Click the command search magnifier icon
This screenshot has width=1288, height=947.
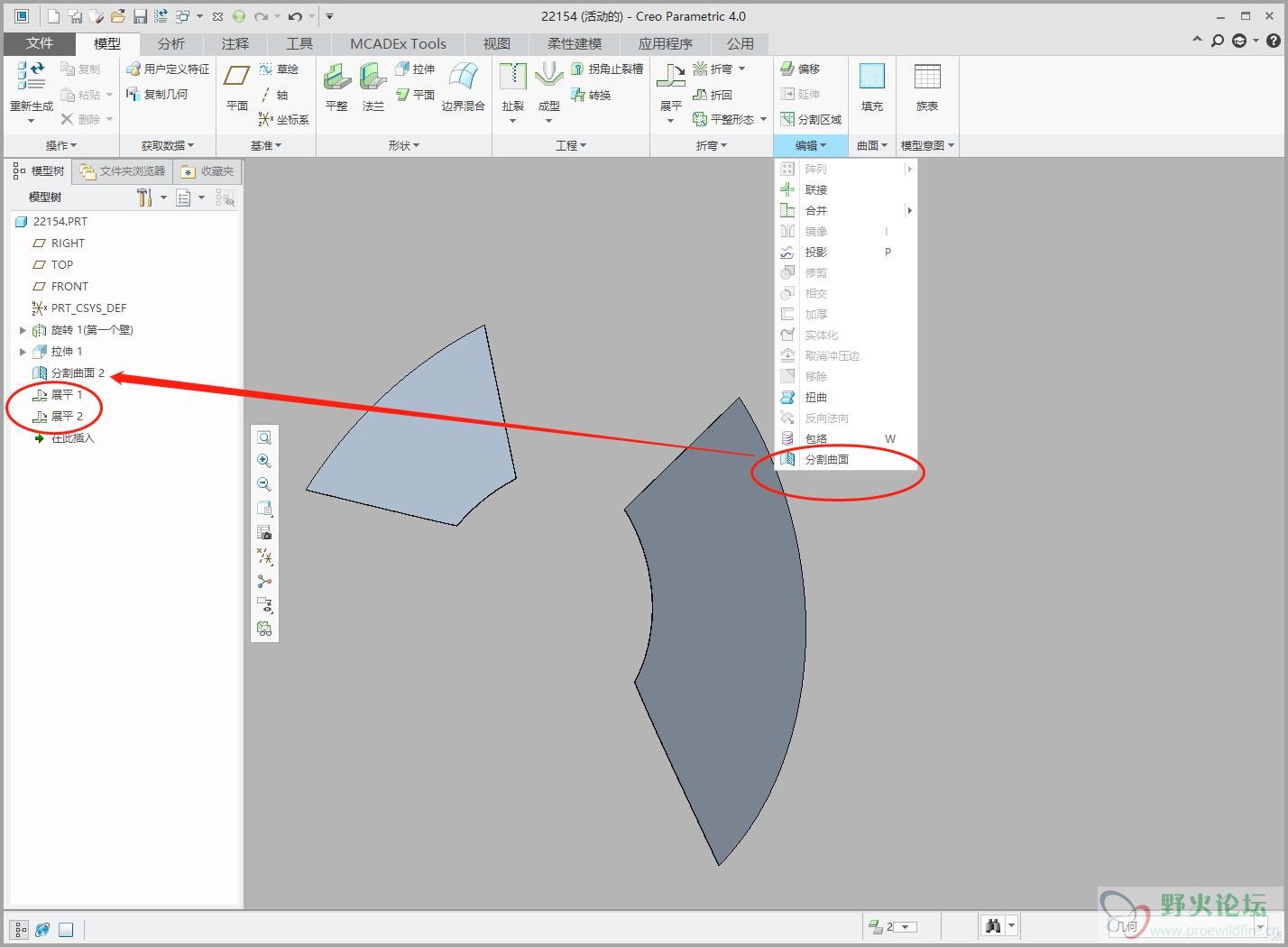(1218, 41)
